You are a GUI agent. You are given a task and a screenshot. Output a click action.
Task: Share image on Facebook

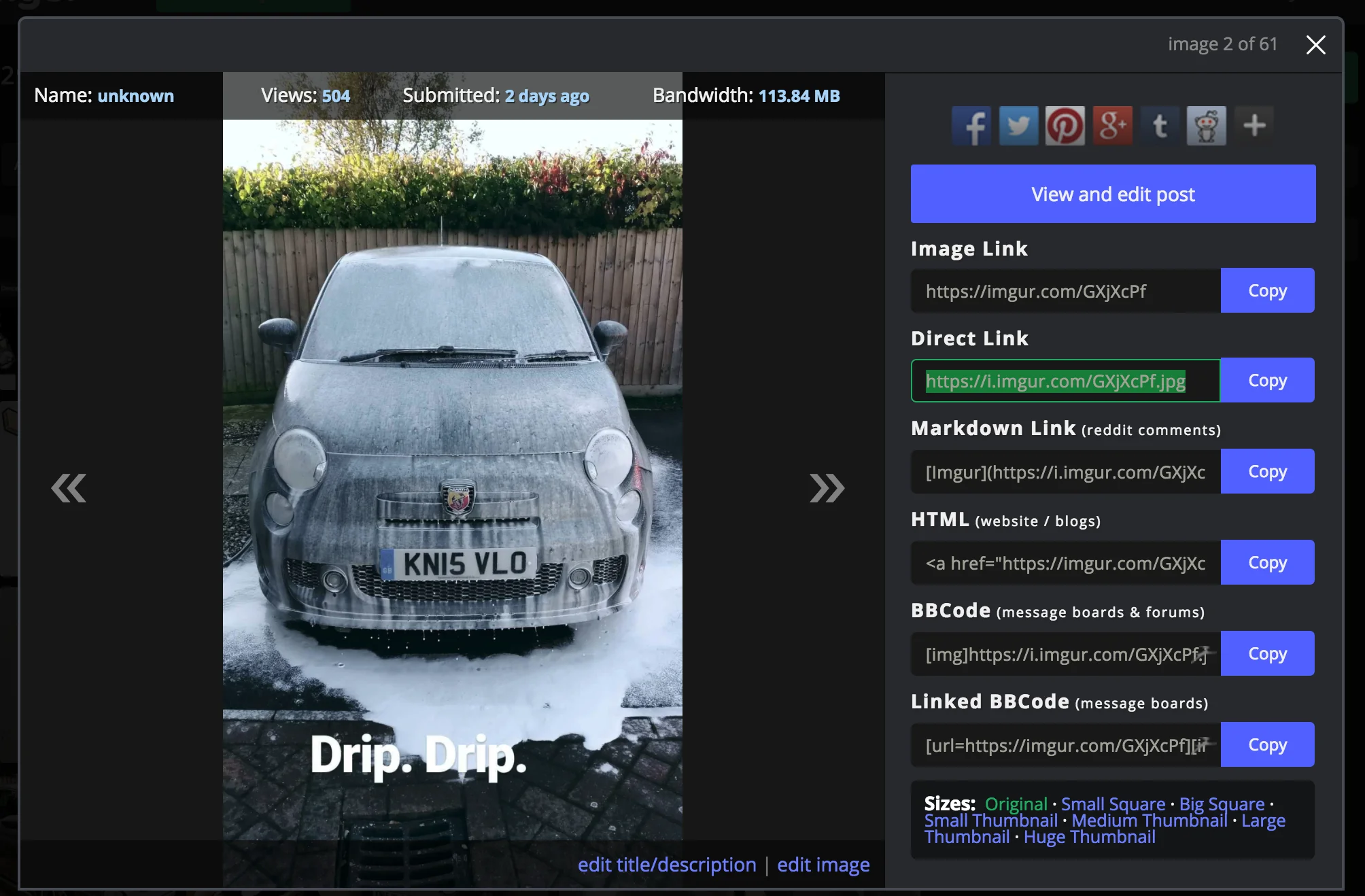[x=971, y=126]
